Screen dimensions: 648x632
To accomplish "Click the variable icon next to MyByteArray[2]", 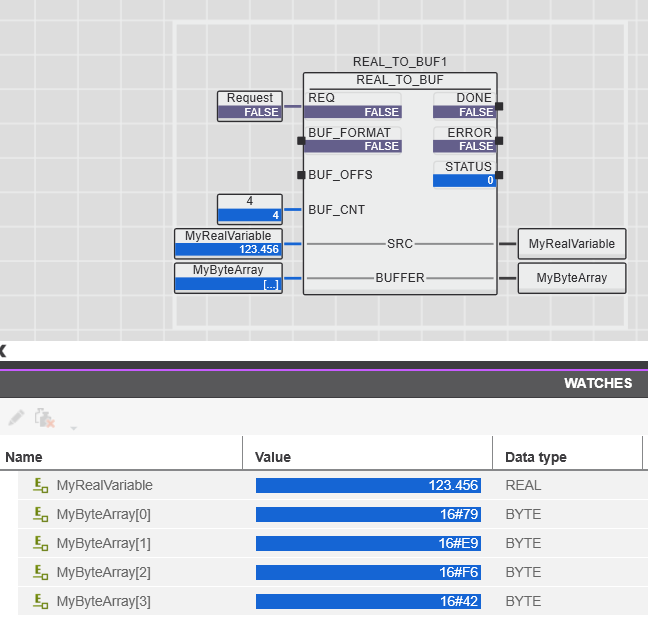I will click(40, 572).
